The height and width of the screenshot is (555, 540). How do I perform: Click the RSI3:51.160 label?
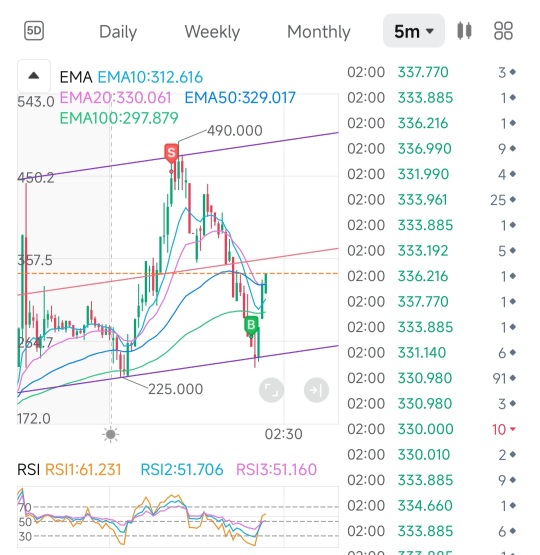pyautogui.click(x=276, y=470)
